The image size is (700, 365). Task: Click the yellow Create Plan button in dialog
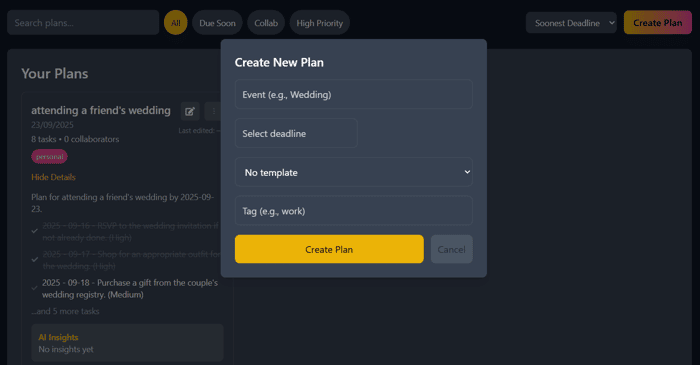pyautogui.click(x=329, y=249)
